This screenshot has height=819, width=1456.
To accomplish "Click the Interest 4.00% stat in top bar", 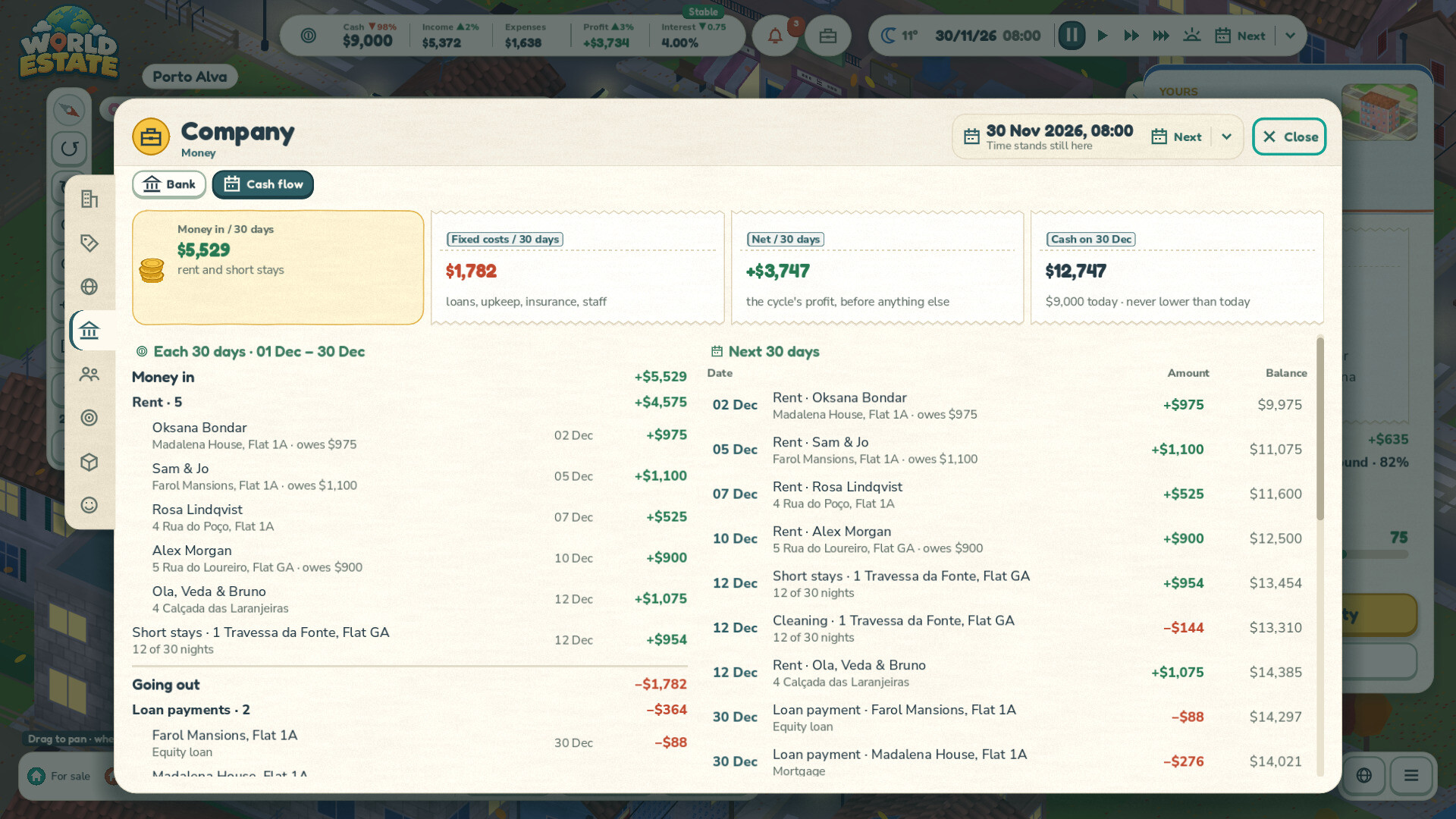I will tap(693, 36).
